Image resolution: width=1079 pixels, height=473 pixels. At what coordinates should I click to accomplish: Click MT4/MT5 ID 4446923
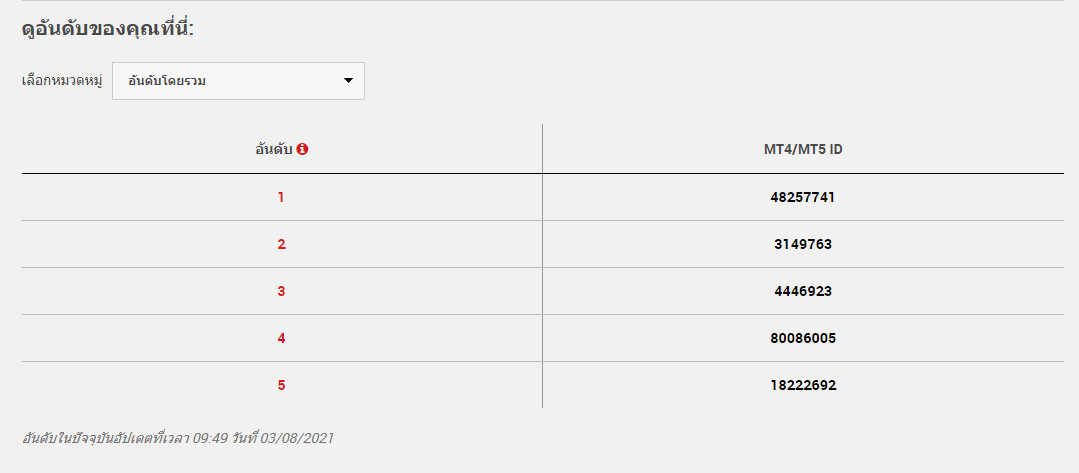click(803, 291)
